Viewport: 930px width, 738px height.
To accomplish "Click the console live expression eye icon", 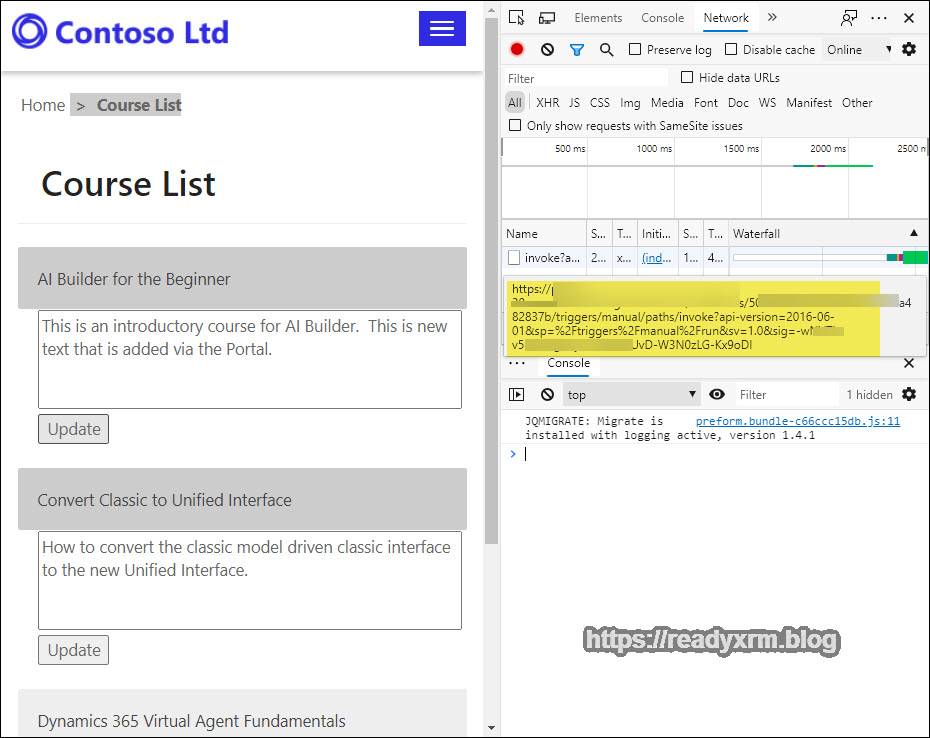I will 717,395.
